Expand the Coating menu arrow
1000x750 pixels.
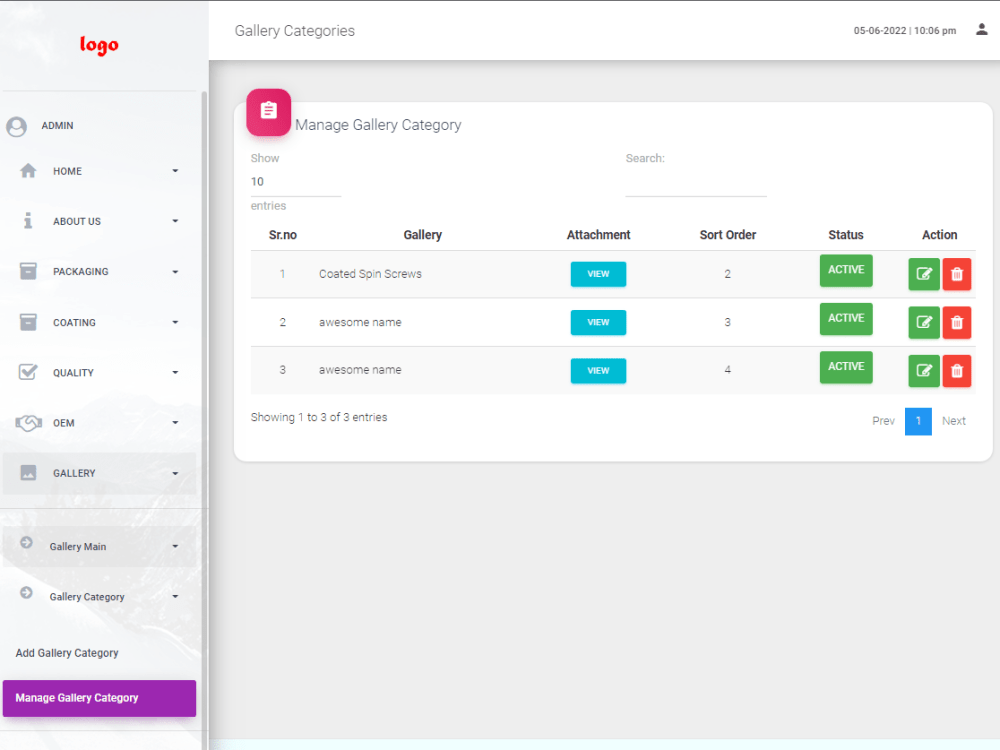click(175, 322)
